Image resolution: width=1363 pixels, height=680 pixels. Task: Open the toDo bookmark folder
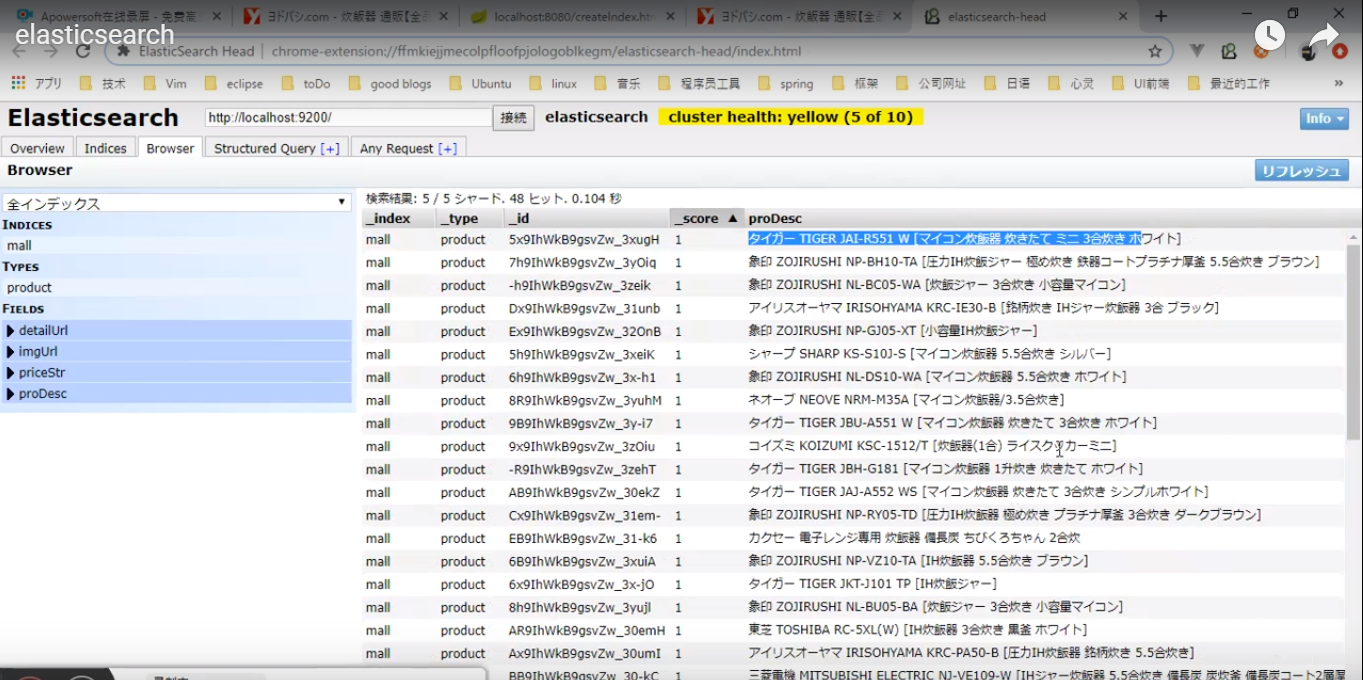(306, 84)
